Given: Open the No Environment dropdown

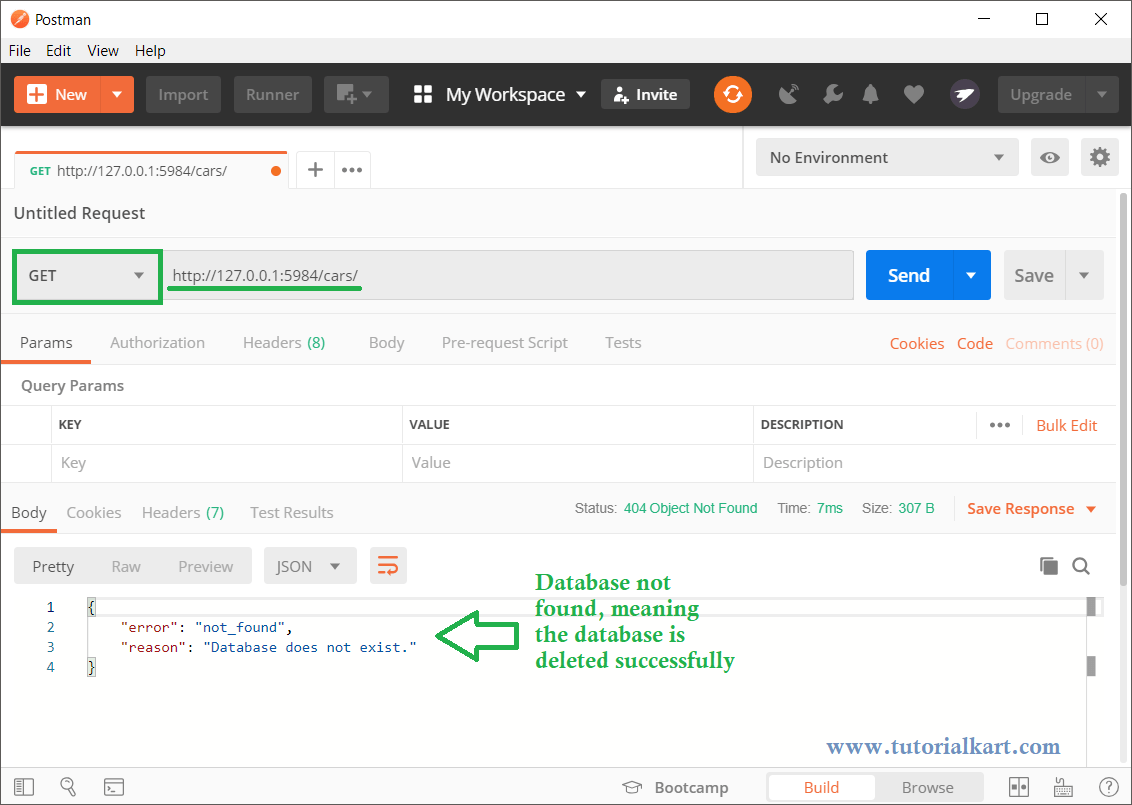Looking at the screenshot, I should coord(886,157).
